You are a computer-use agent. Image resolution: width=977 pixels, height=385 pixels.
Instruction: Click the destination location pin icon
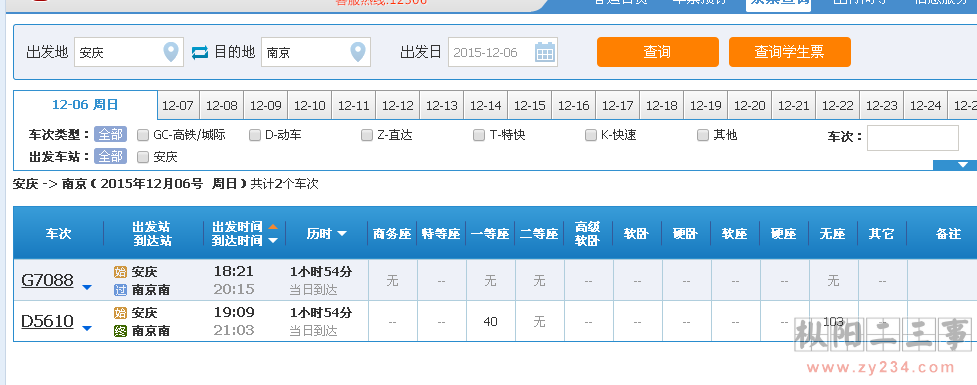[x=358, y=52]
